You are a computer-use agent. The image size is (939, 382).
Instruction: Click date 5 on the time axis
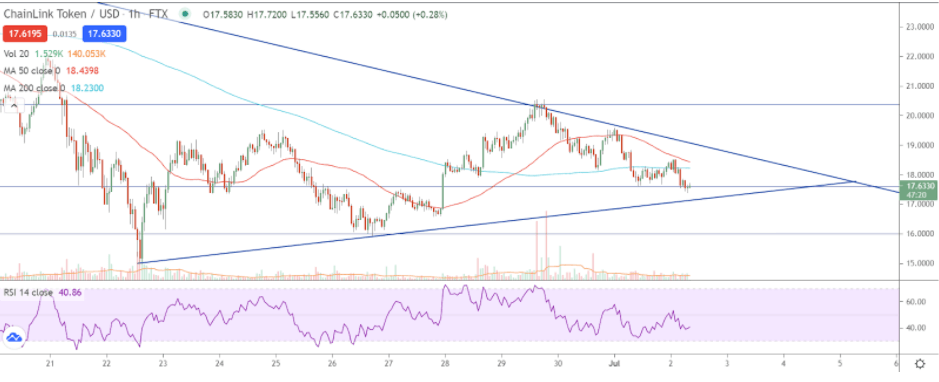pyautogui.click(x=840, y=364)
